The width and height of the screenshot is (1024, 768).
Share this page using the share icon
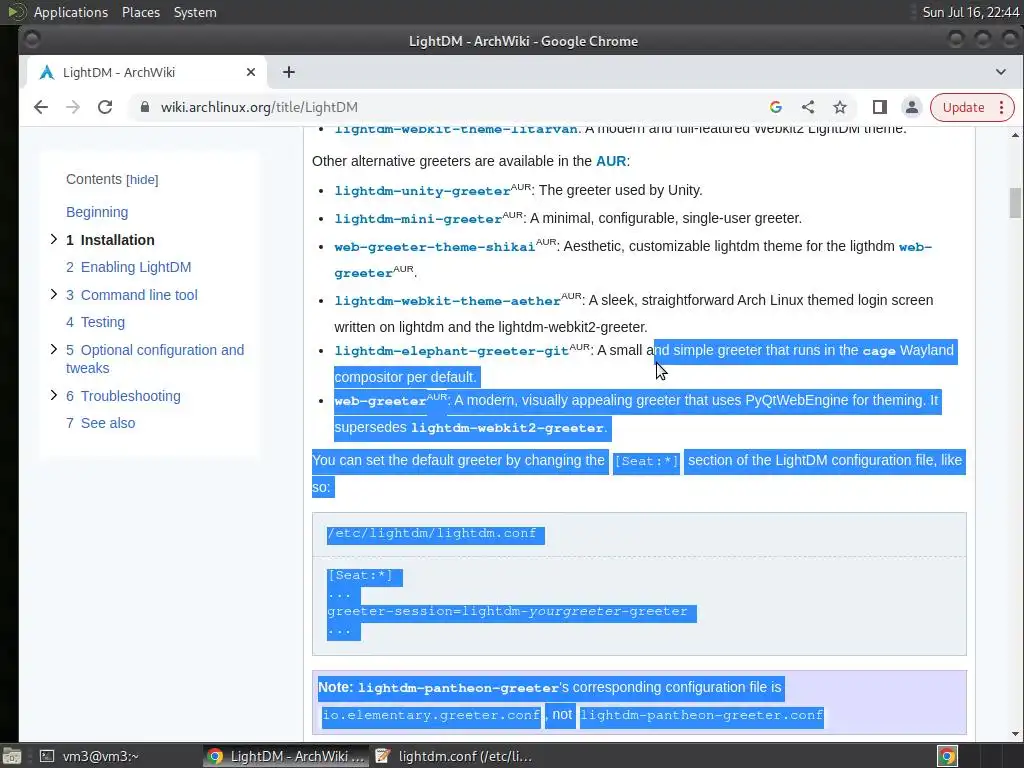[808, 107]
